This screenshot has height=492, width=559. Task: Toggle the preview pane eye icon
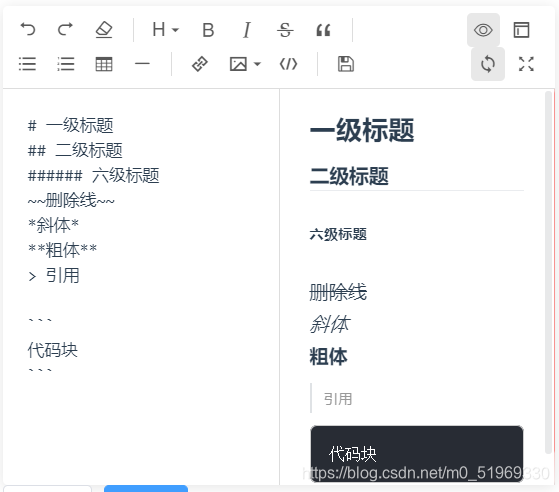483,30
